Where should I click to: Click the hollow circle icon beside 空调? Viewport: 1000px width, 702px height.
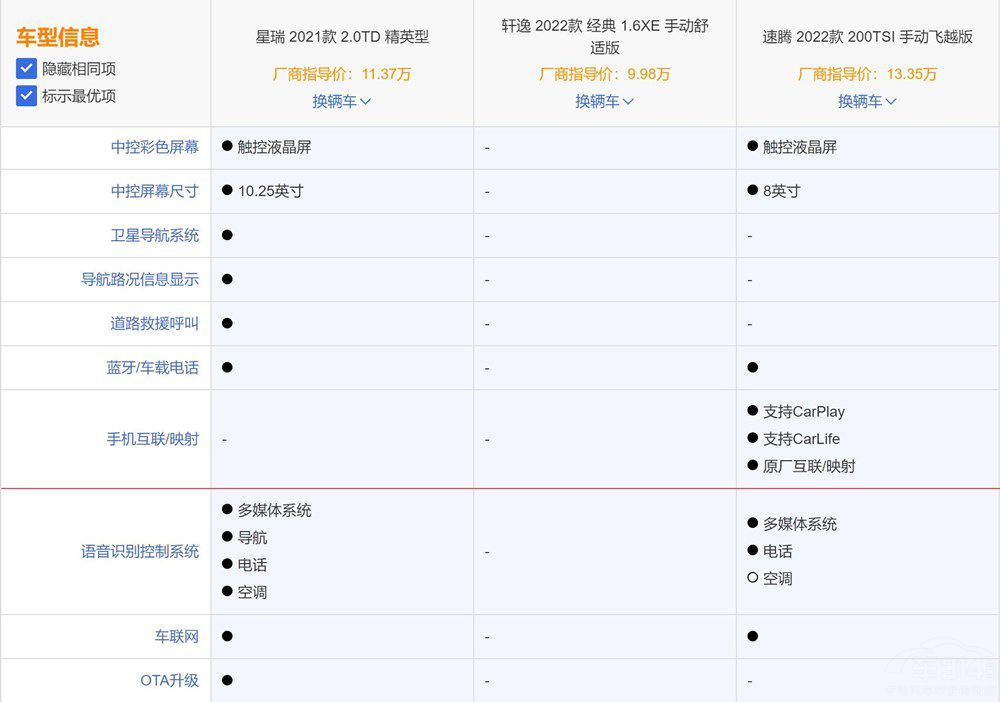click(x=752, y=578)
